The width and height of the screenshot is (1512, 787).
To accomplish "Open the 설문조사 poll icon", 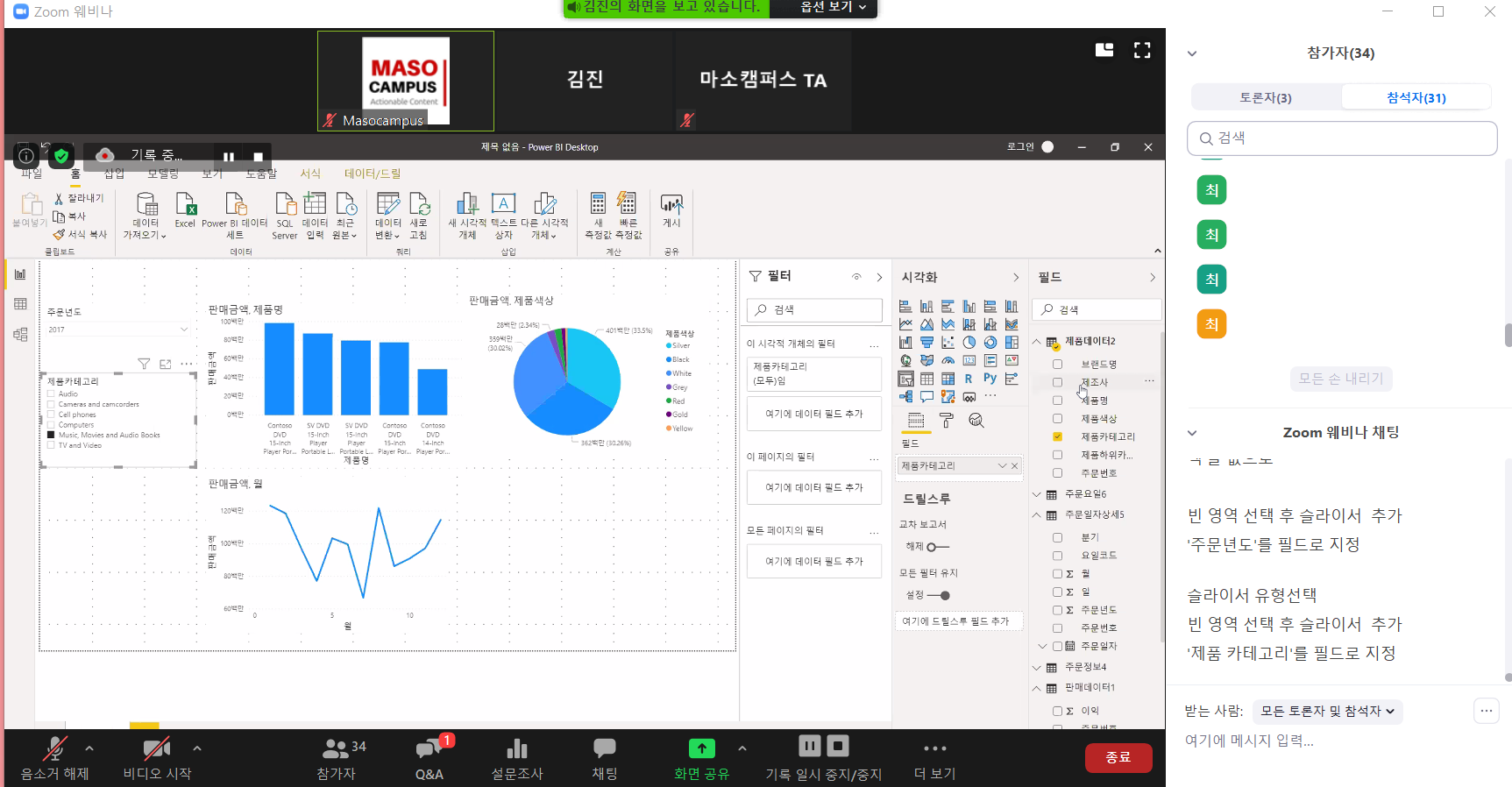I will (x=517, y=749).
